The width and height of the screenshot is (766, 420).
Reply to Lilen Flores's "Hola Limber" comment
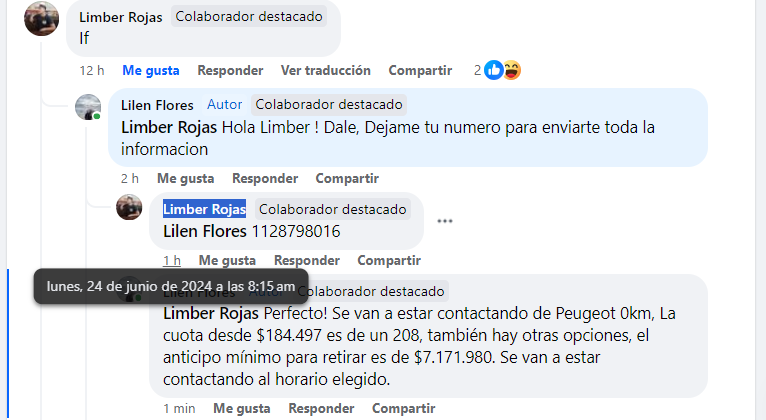tap(265, 178)
